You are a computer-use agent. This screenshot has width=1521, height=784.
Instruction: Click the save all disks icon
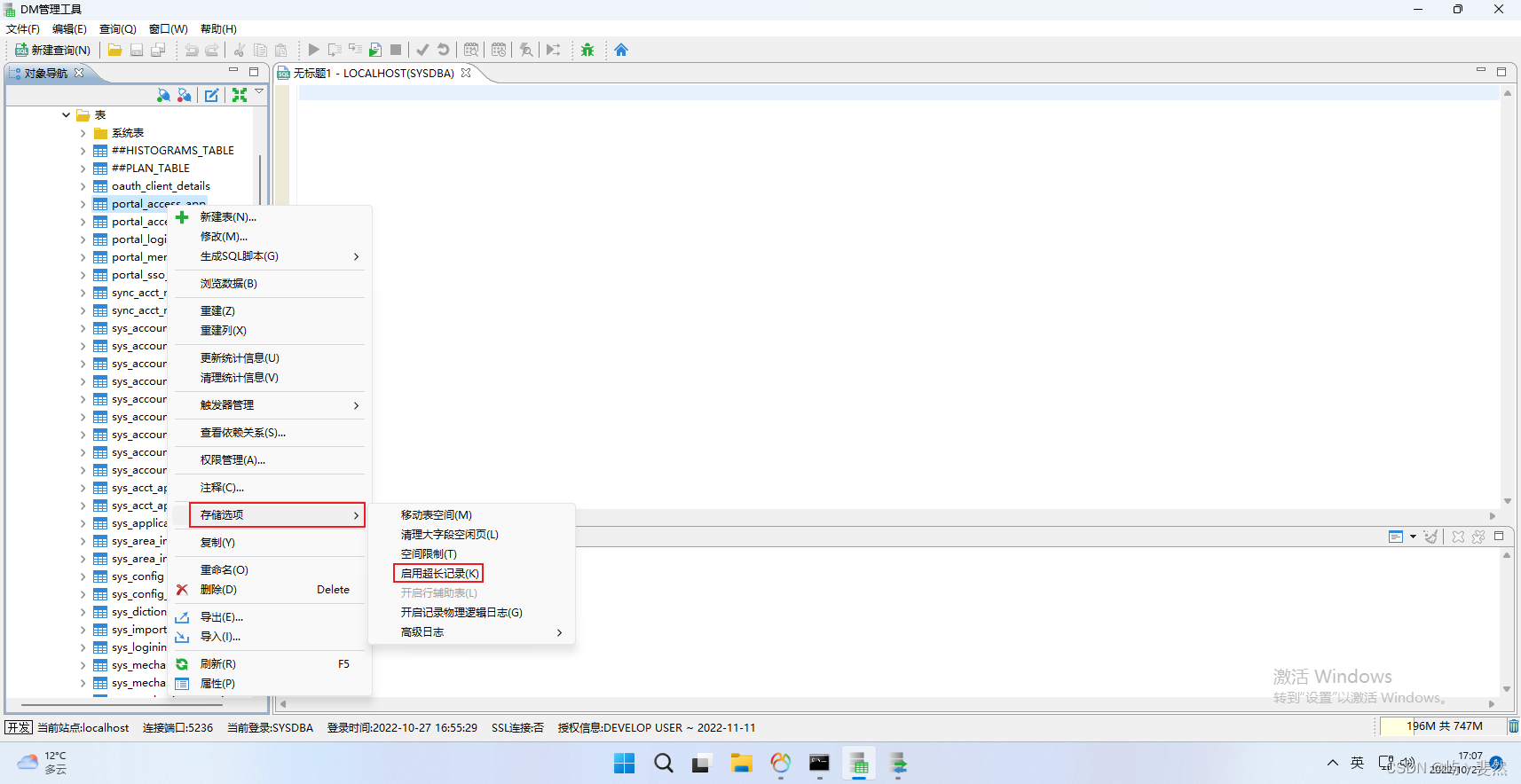[x=158, y=50]
